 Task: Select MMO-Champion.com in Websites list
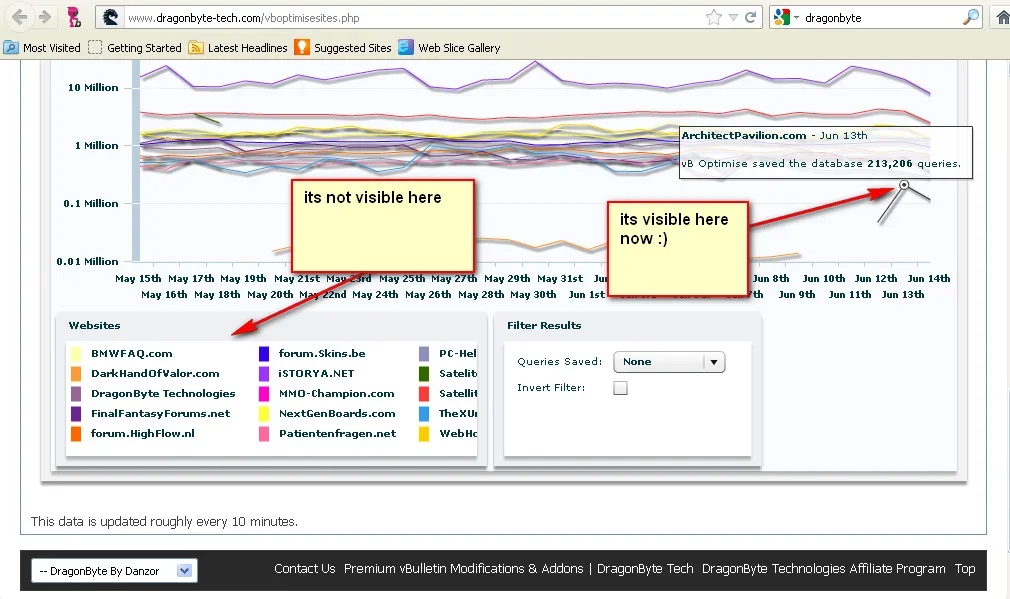(336, 393)
